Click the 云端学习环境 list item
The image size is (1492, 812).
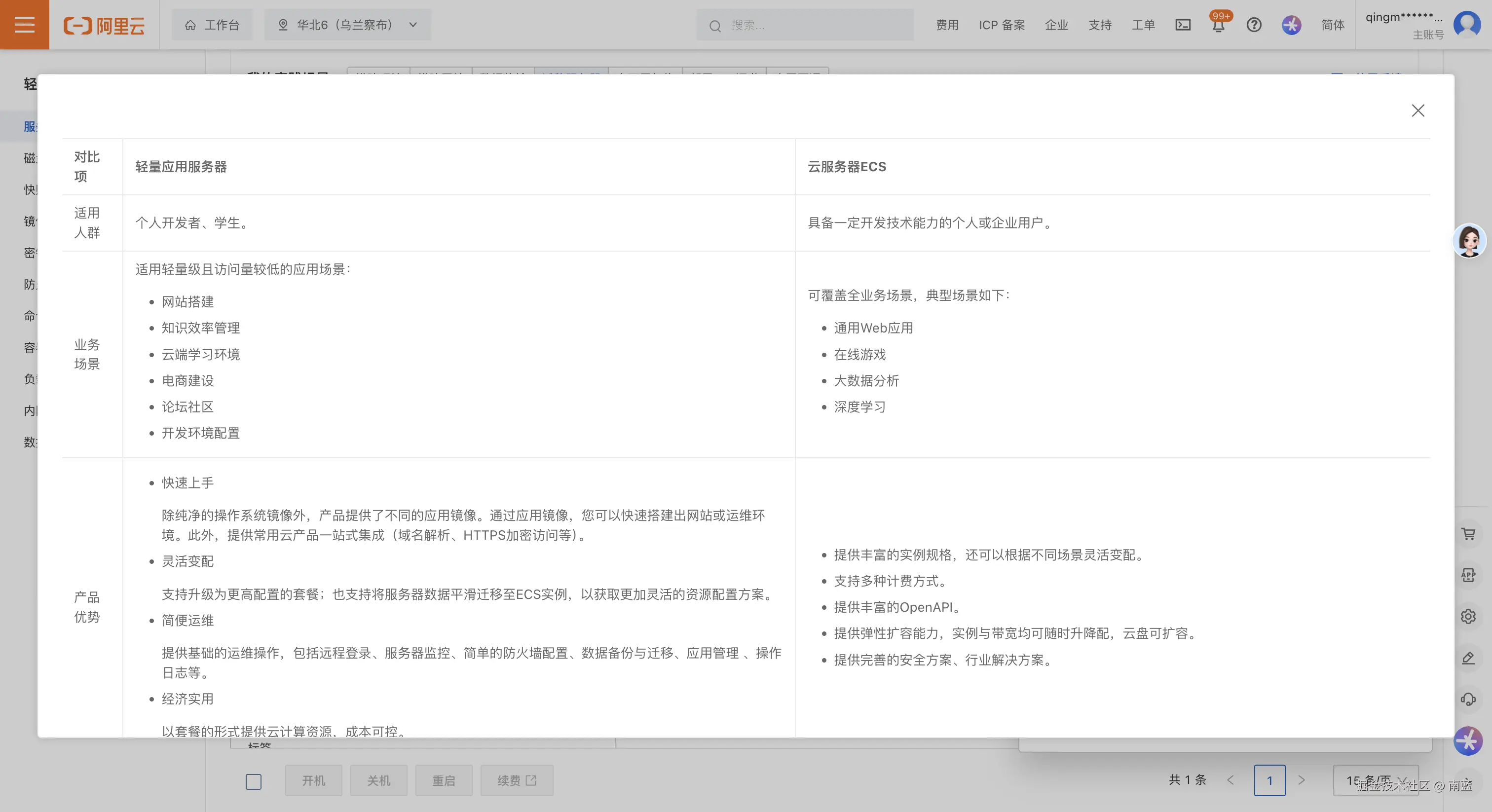201,355
